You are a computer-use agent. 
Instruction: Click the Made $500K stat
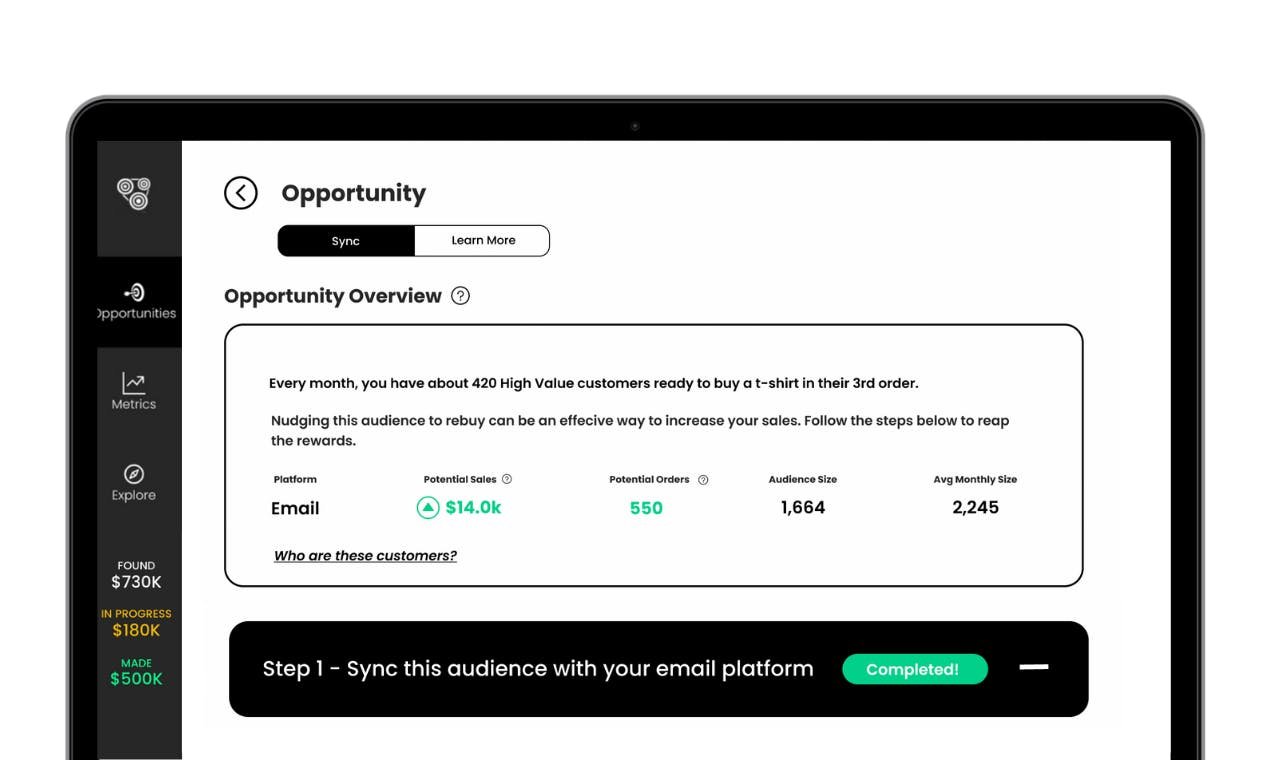tap(136, 672)
